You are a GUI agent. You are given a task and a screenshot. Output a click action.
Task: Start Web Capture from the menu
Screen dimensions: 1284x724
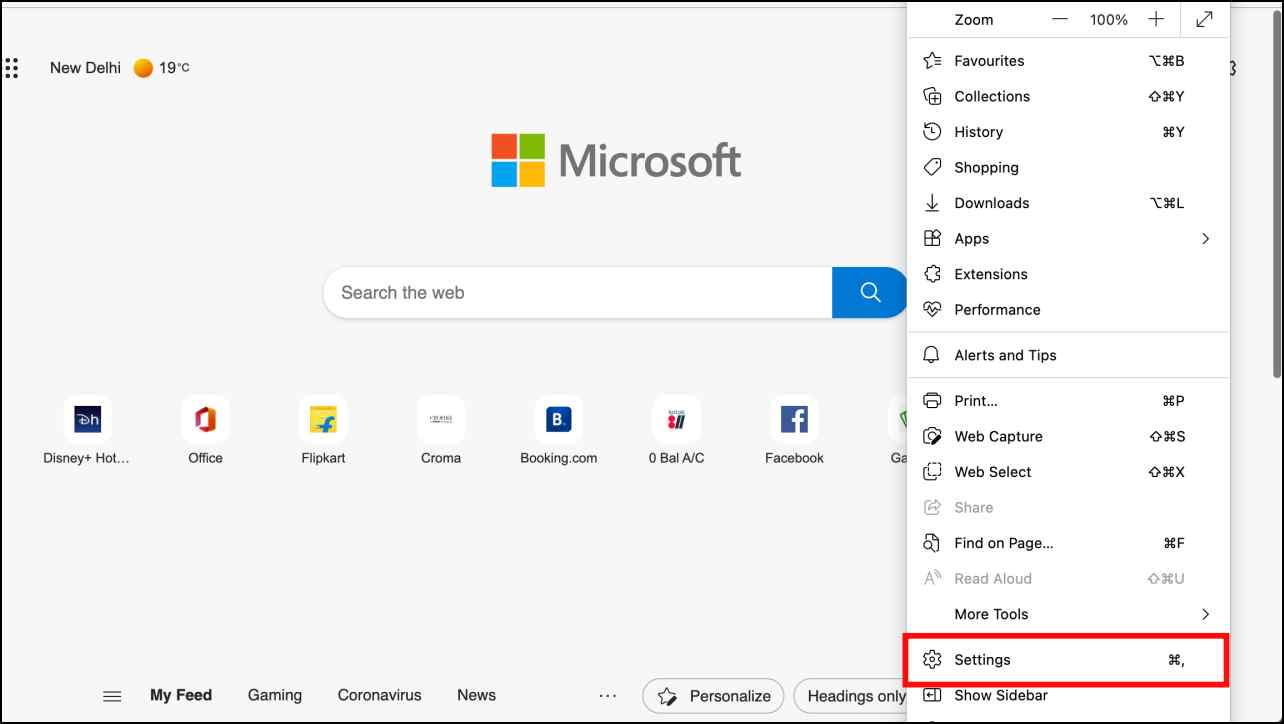point(1068,436)
